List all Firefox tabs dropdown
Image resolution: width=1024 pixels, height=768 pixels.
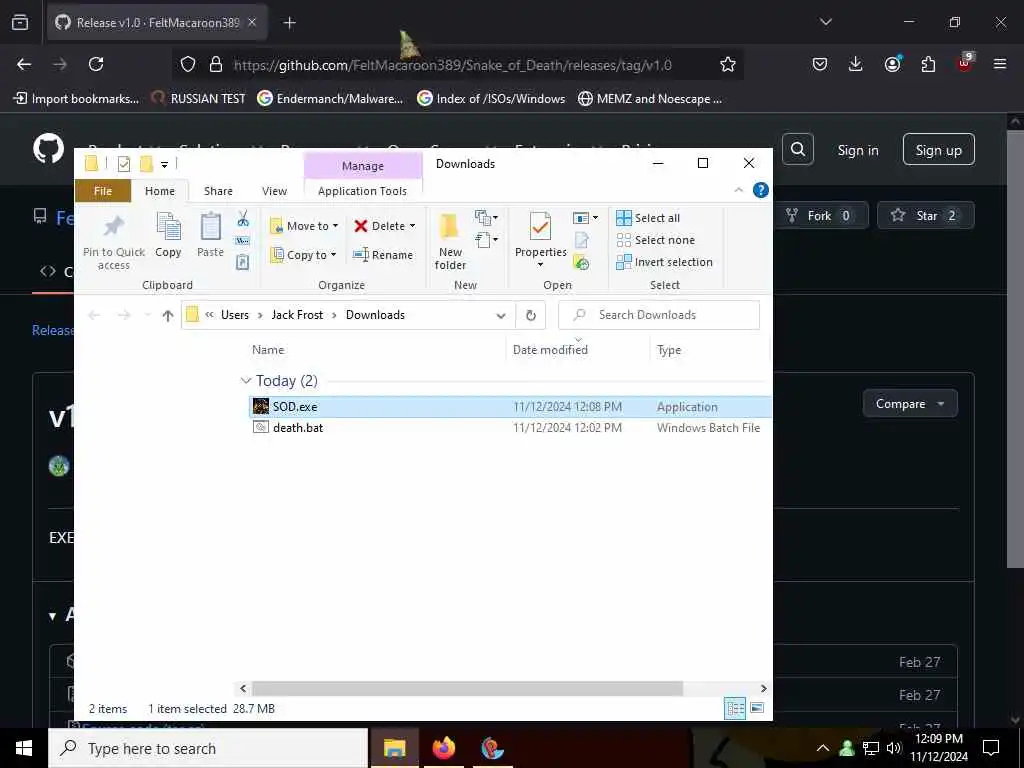click(x=826, y=22)
